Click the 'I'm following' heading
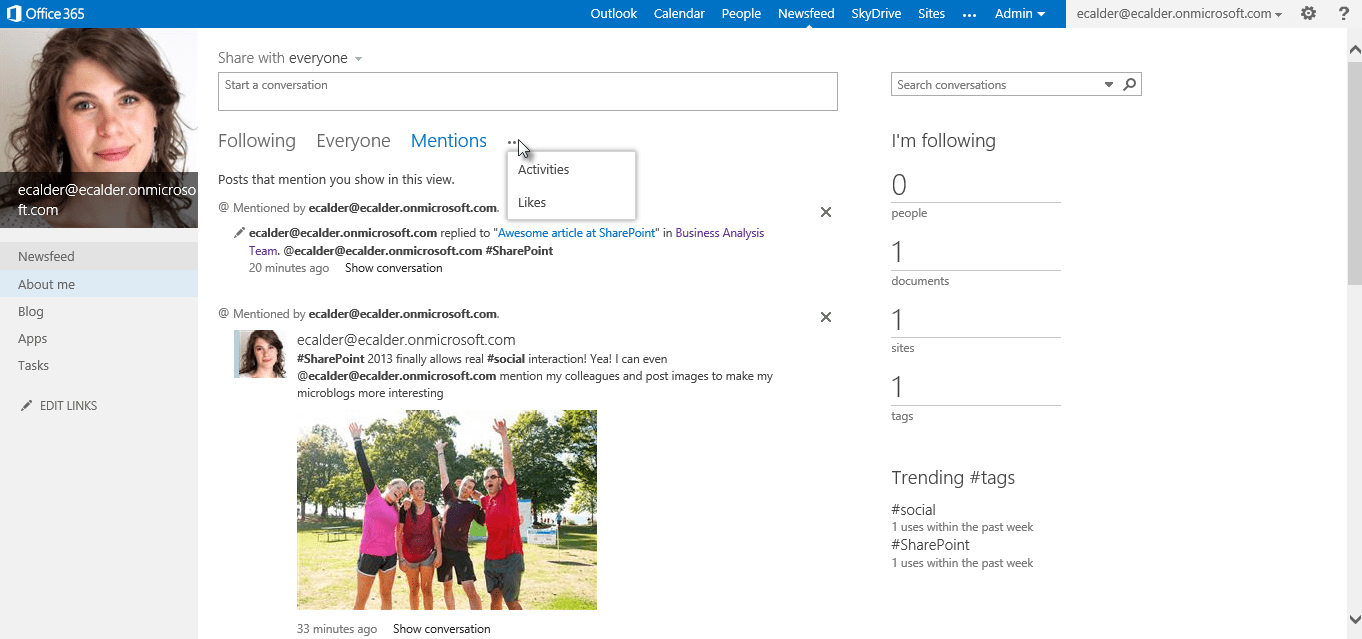This screenshot has height=639, width=1362. pos(943,141)
